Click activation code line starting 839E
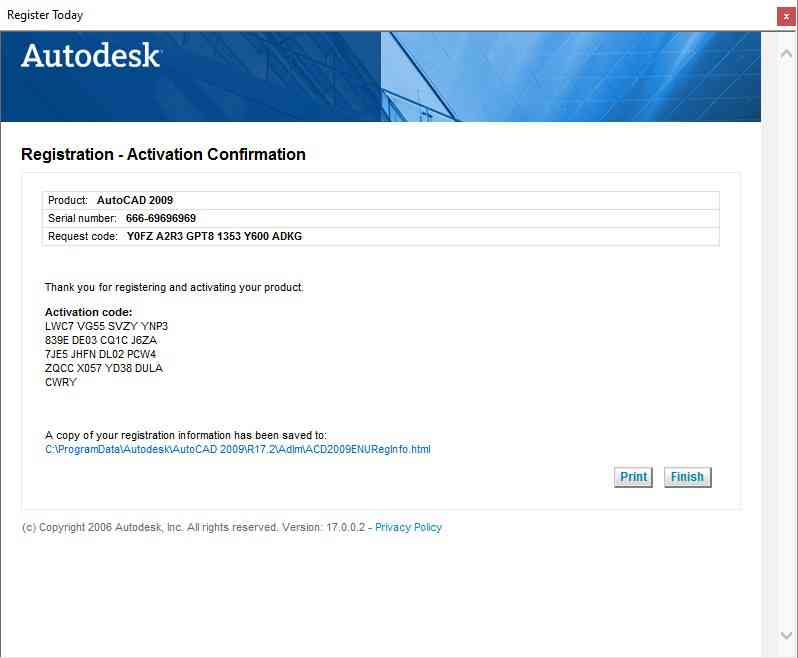 point(101,340)
